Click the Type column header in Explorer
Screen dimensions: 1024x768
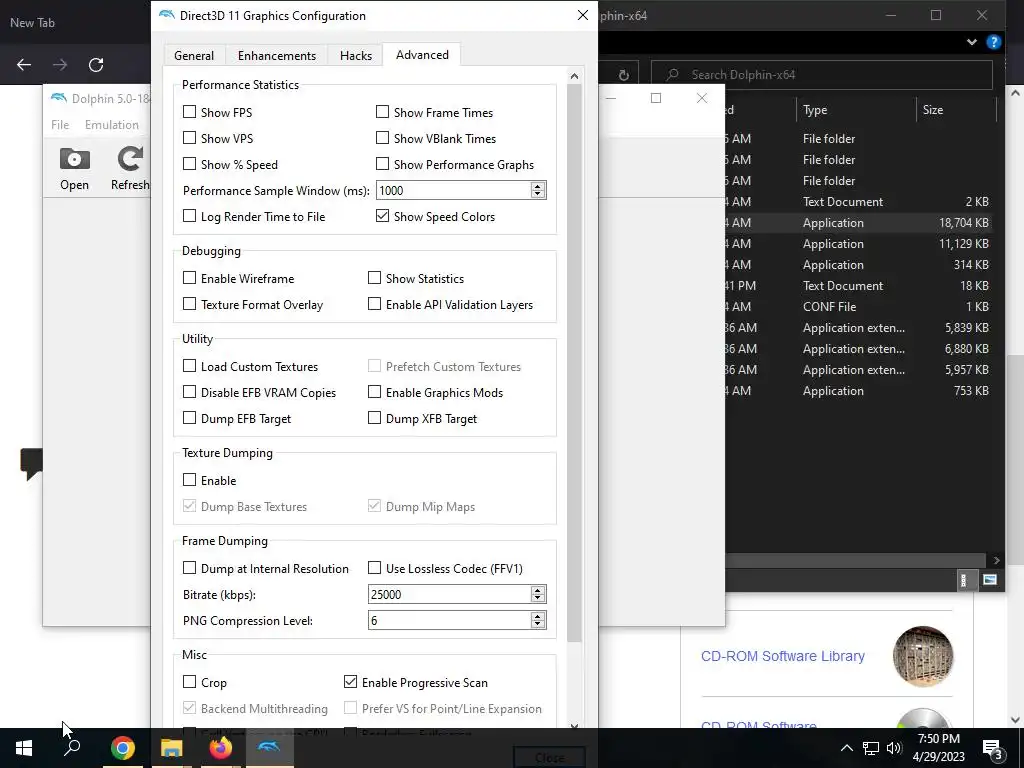click(856, 110)
